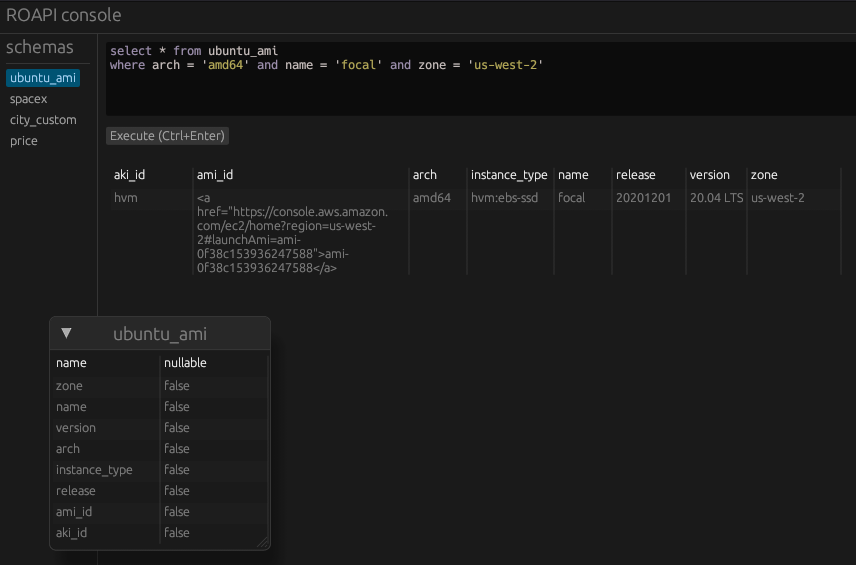This screenshot has width=856, height=565.
Task: Click the ROAPI console title
Action: click(x=64, y=15)
